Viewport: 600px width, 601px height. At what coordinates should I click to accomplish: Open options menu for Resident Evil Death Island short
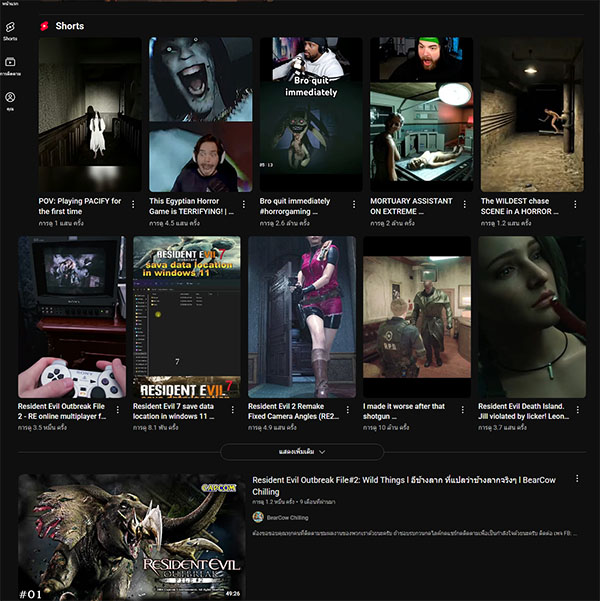pos(578,410)
